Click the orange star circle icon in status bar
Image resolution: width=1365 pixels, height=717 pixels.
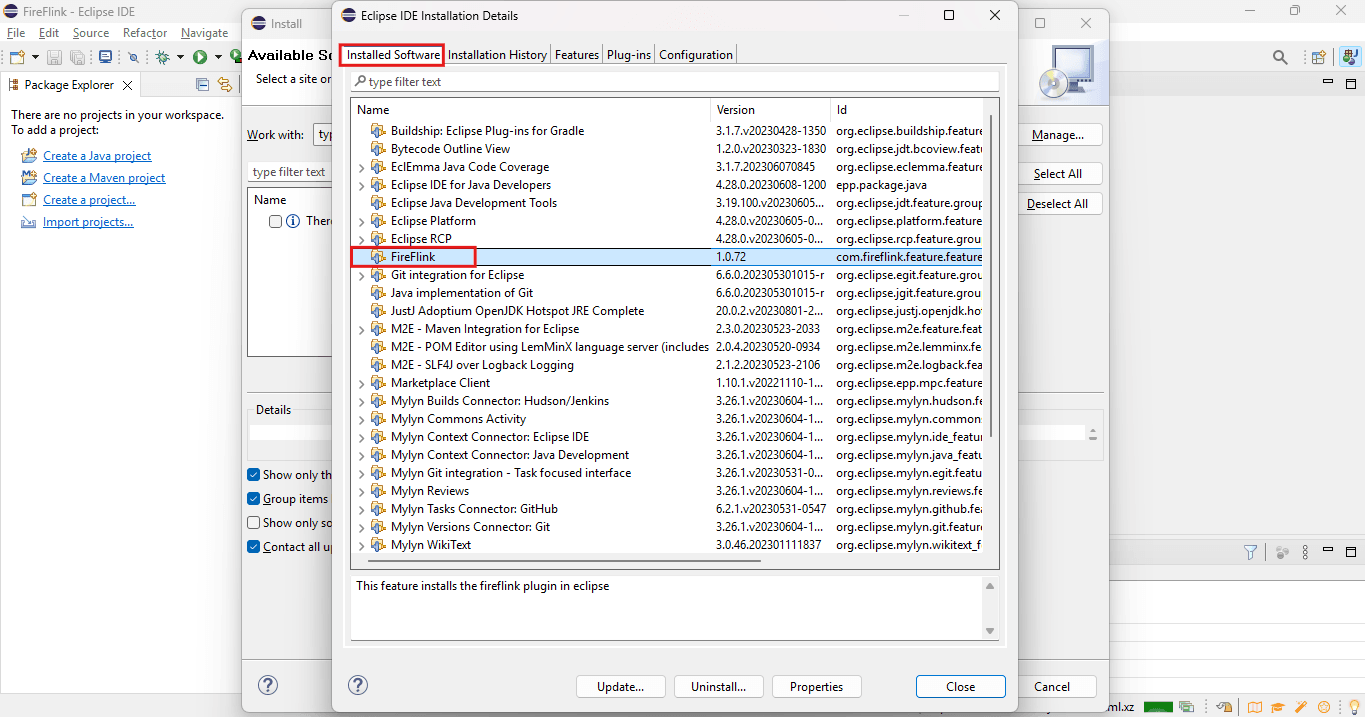click(x=1324, y=707)
